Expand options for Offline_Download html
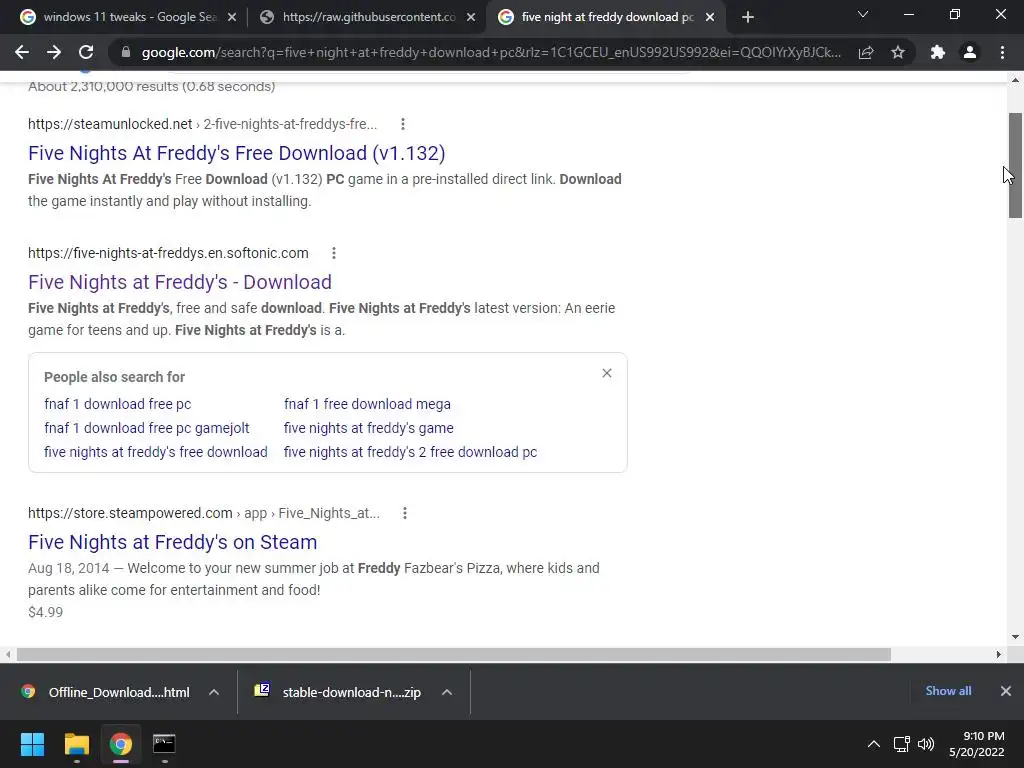Viewport: 1024px width, 768px height. (x=214, y=692)
